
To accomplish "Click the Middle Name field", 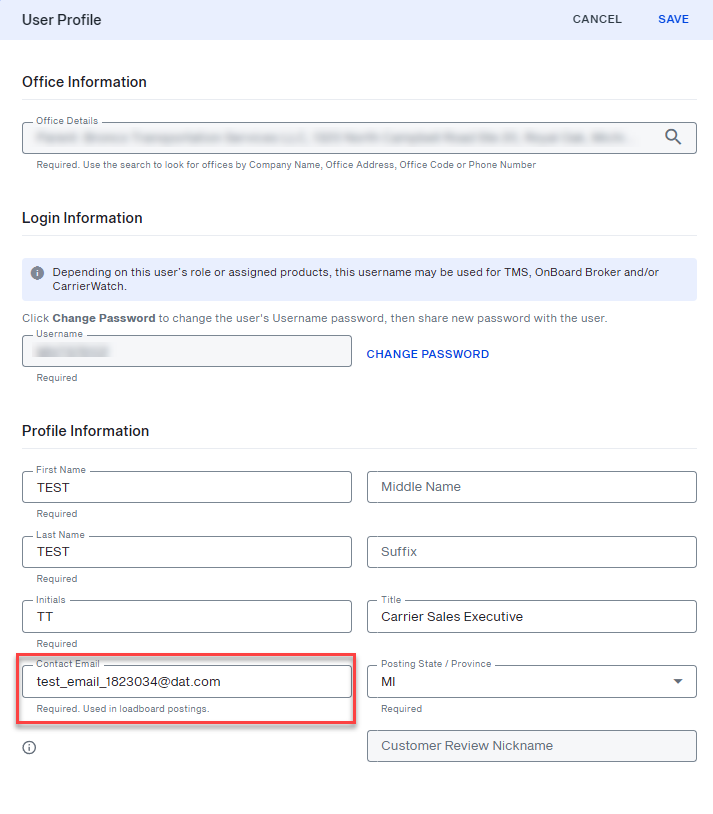I will (531, 487).
